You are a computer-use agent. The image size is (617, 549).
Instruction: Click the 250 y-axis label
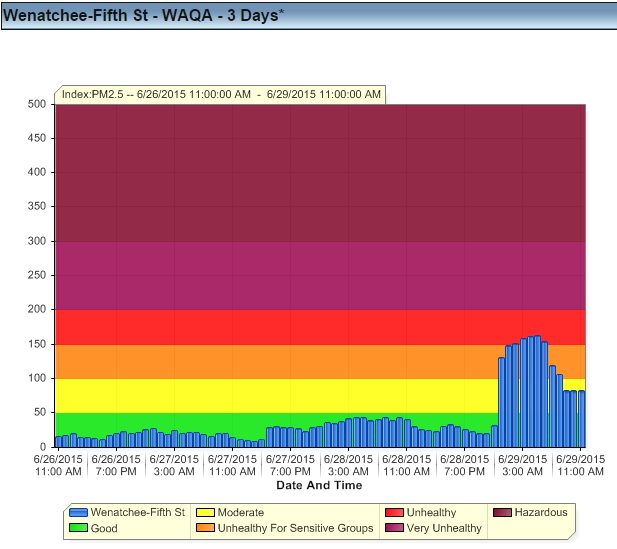click(37, 275)
